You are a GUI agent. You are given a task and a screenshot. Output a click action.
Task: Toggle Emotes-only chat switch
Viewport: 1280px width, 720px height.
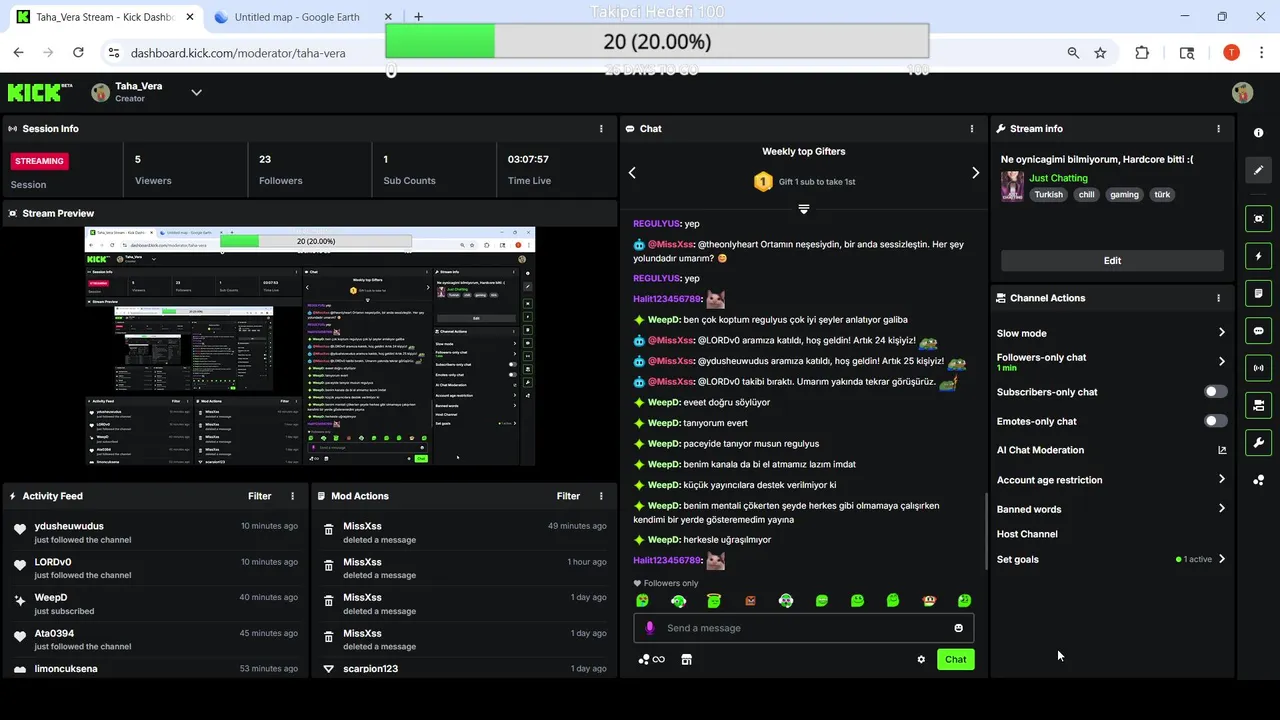1216,421
